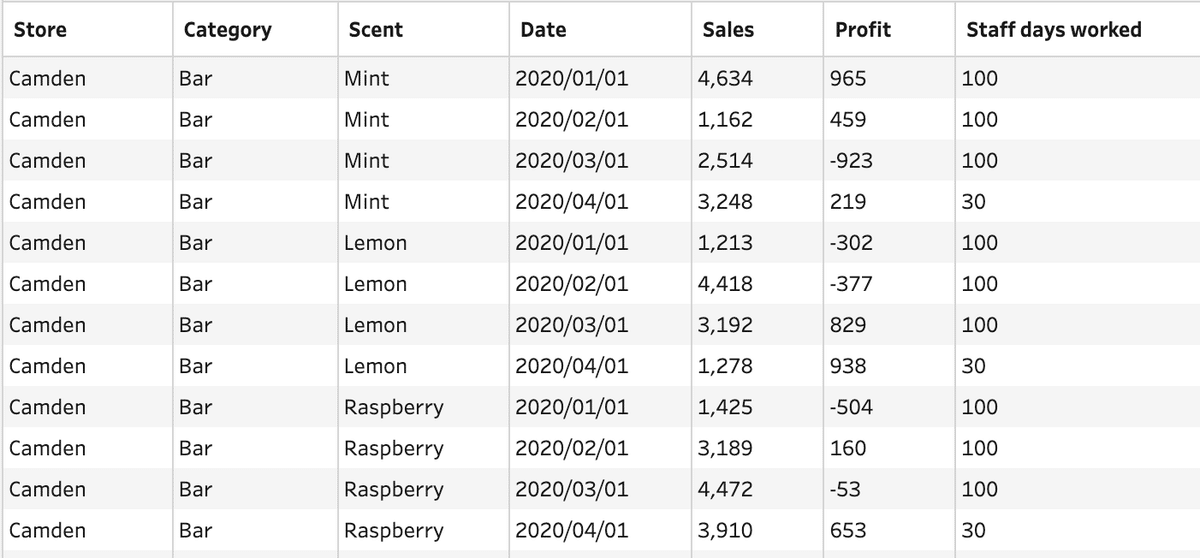Select the Profit column header
Viewport: 1200px width, 558px height.
point(862,30)
